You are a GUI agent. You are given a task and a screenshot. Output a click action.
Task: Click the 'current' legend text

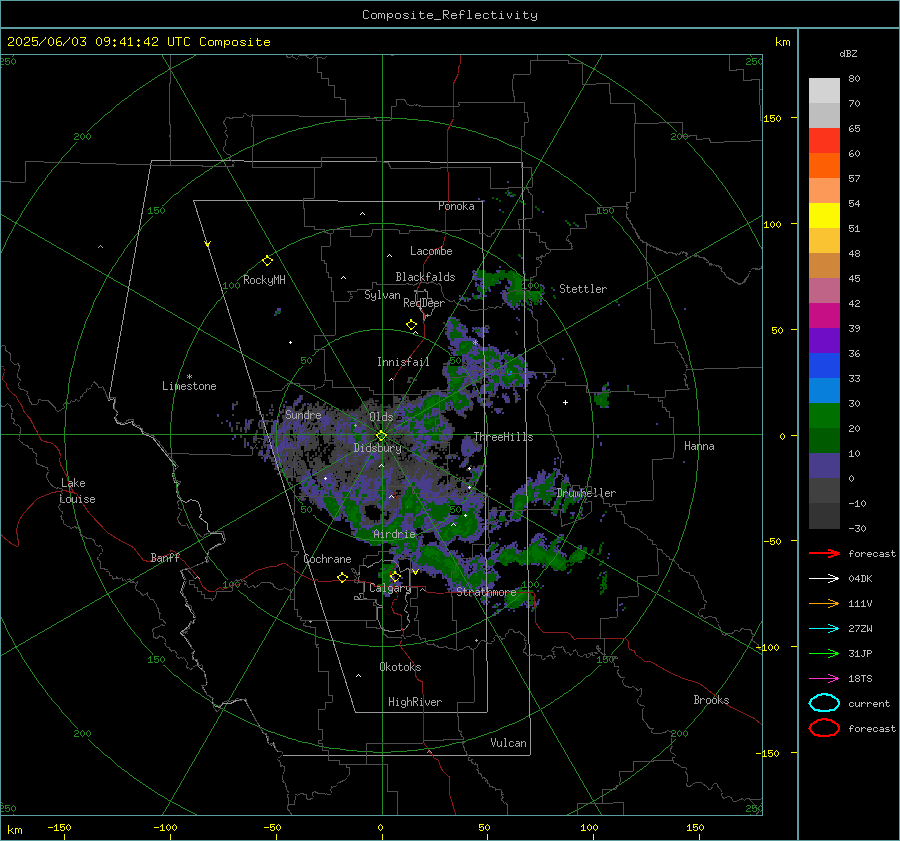869,703
